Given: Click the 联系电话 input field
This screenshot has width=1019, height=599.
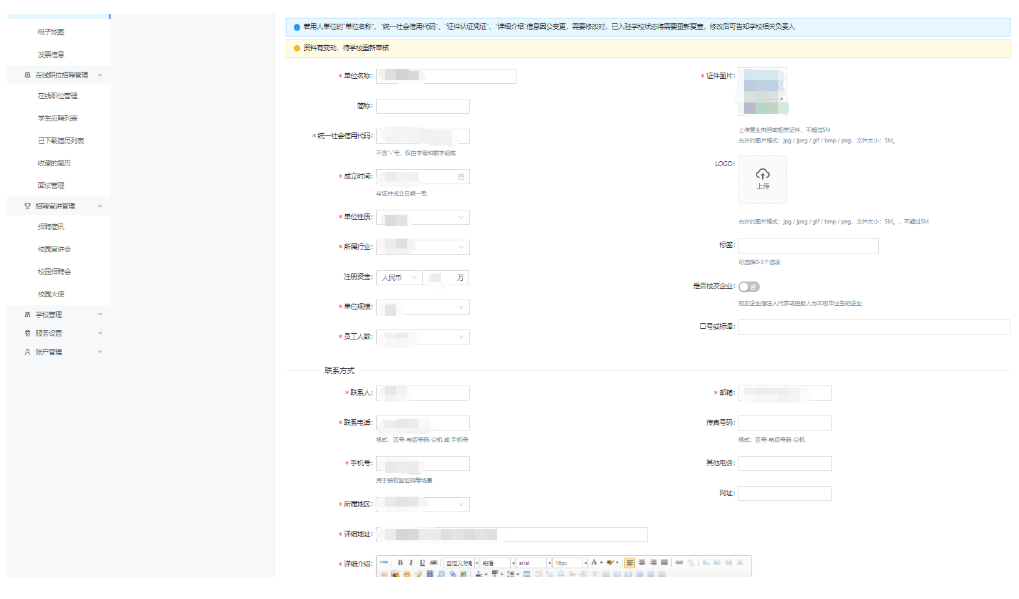Looking at the screenshot, I should 423,423.
